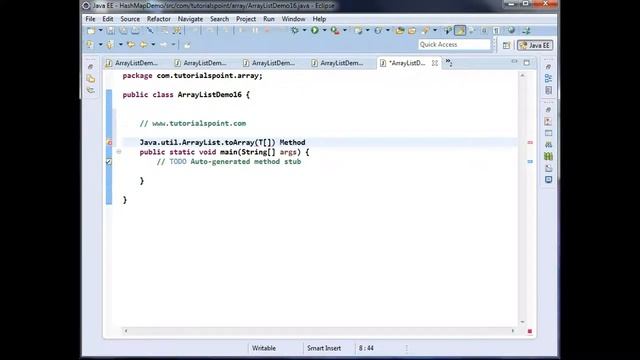Click the Back navigation arrow
The image size is (640, 360).
pos(143,44)
